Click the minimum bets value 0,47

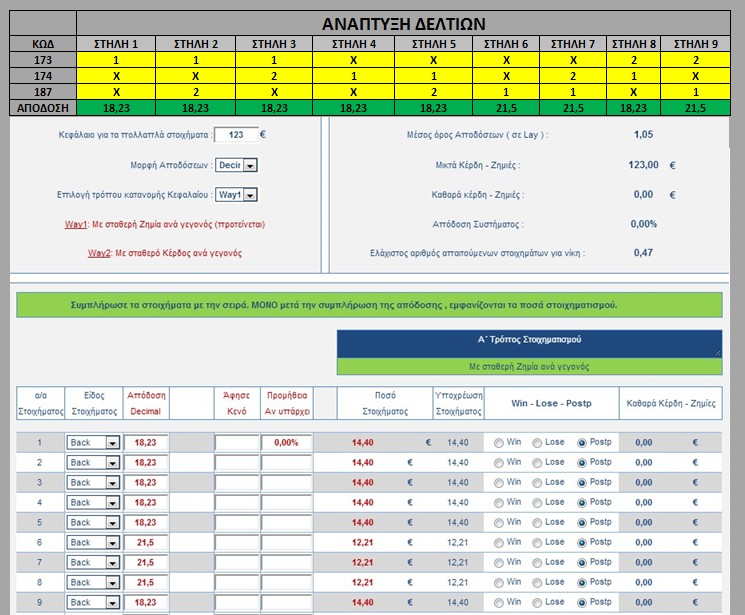click(643, 253)
